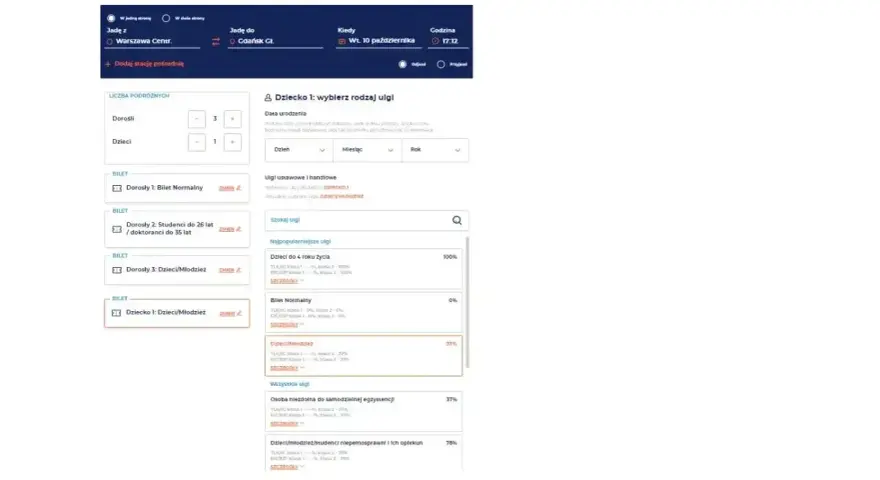Expand Szczegóły under selected Dzieci/Młodzież discount
The height and width of the screenshot is (480, 880).
click(286, 368)
